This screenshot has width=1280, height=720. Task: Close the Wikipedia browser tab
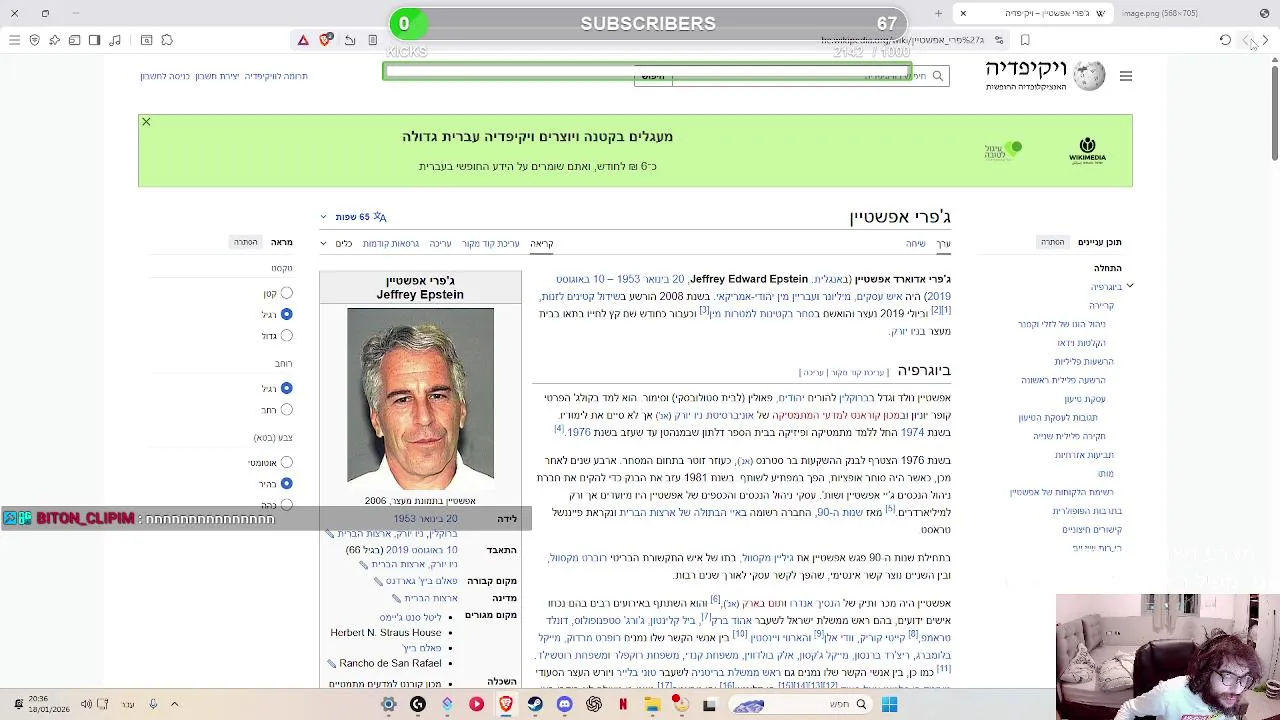[963, 13]
